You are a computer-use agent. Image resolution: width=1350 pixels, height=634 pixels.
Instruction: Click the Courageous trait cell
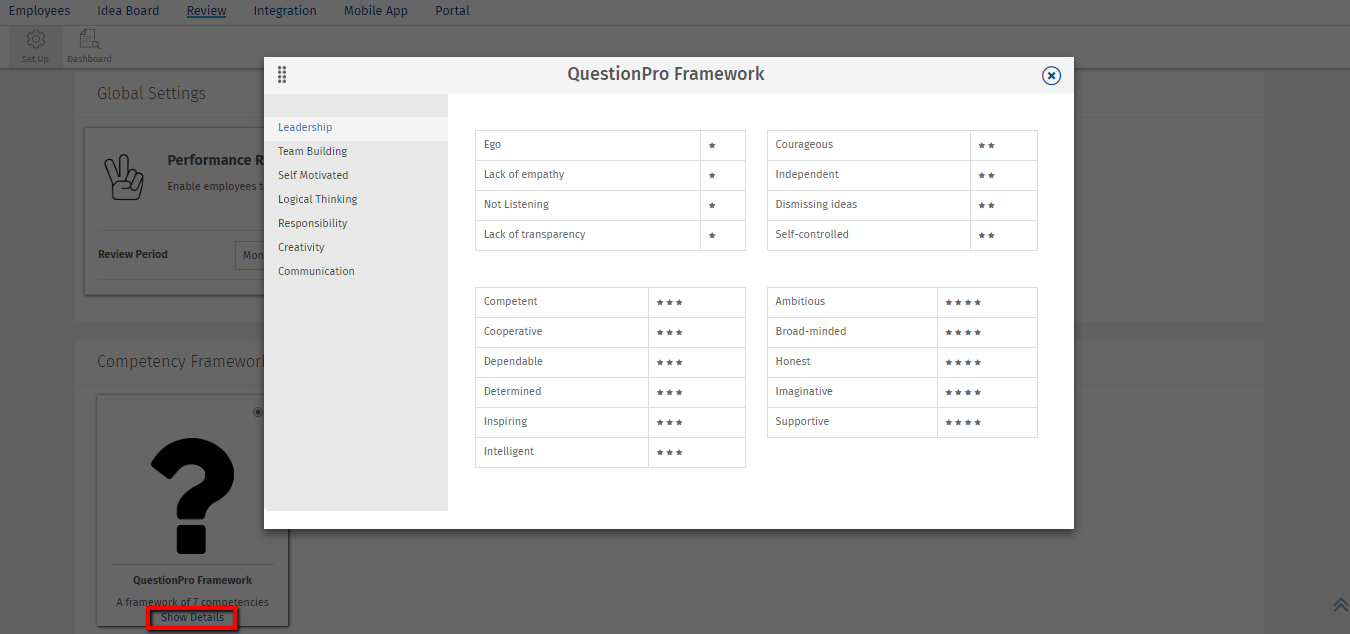(869, 146)
